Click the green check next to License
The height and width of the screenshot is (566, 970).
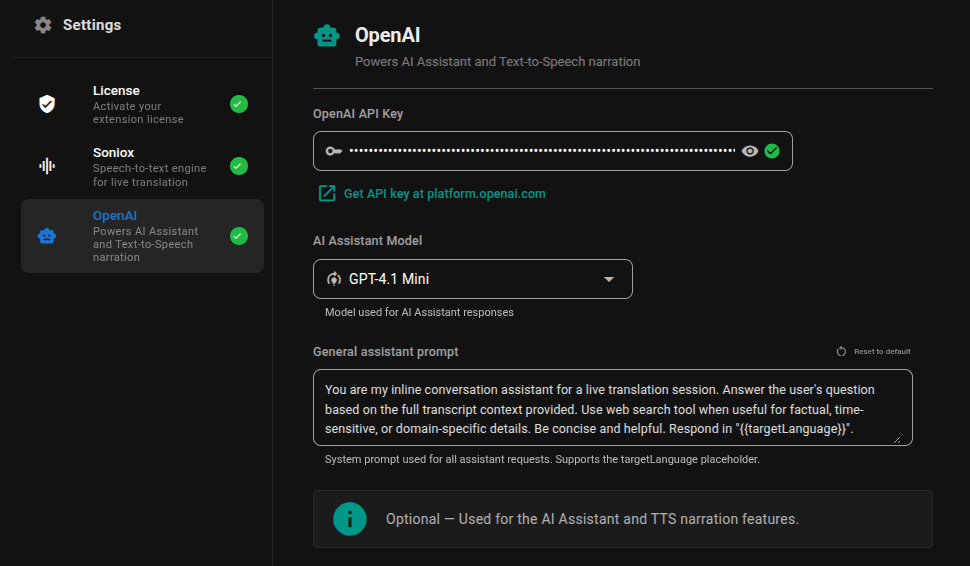point(239,104)
